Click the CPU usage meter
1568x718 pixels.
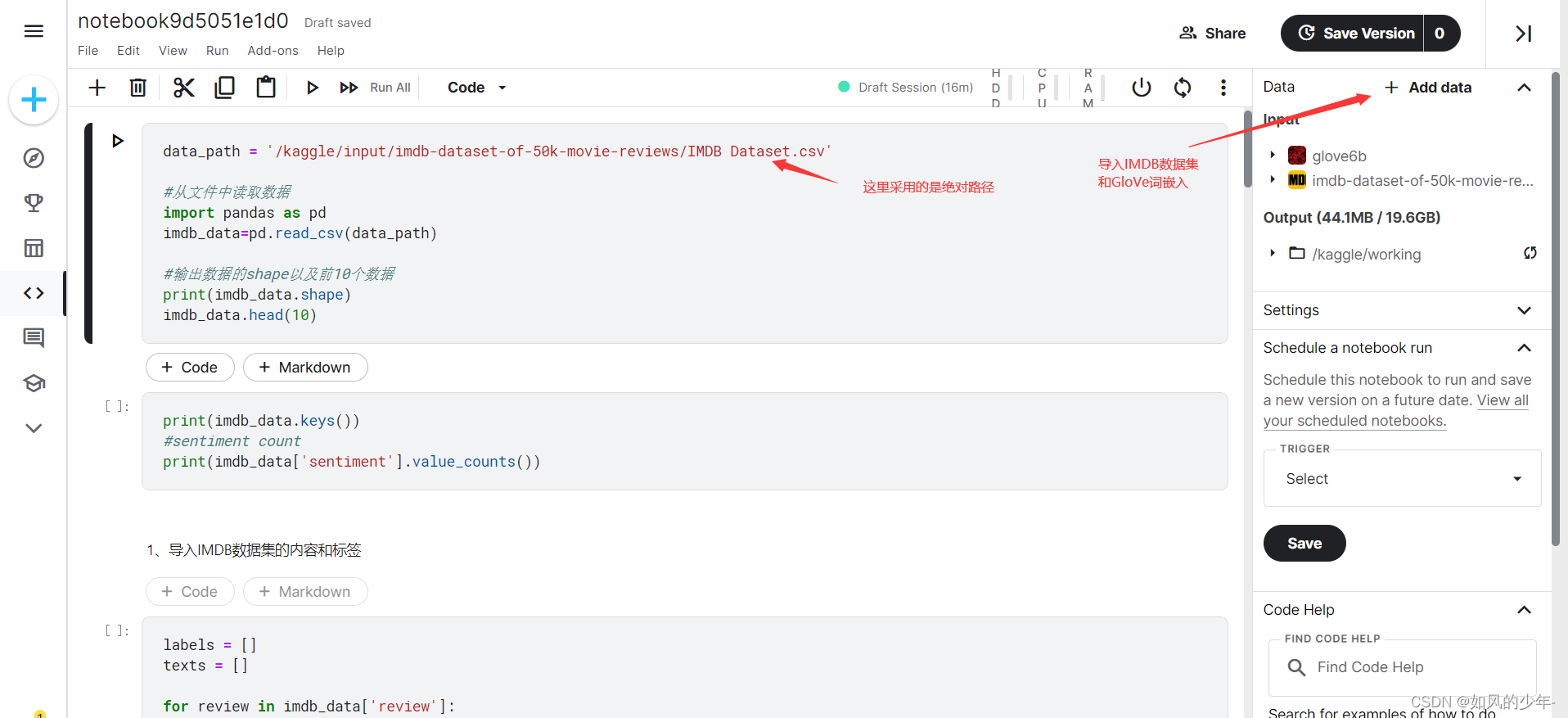click(x=1047, y=88)
